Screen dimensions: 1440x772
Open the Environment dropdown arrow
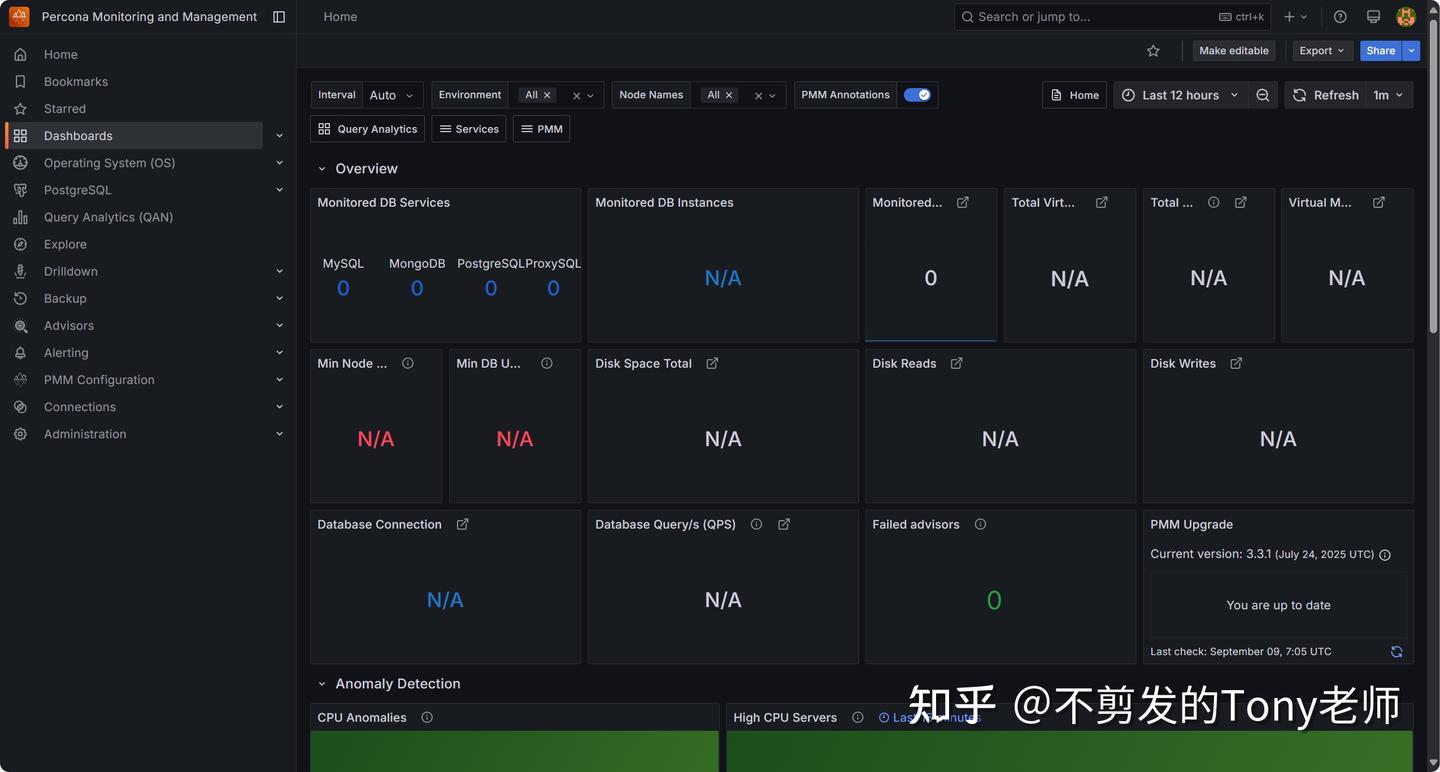[590, 96]
